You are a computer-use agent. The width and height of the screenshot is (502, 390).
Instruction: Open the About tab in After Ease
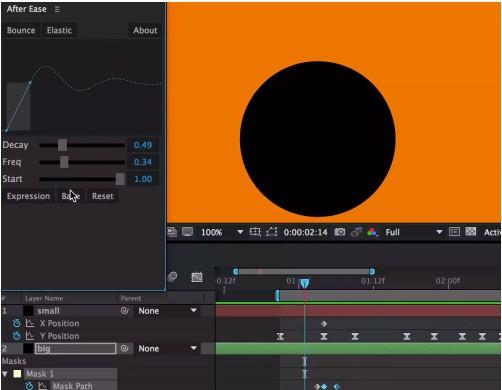(x=145, y=30)
